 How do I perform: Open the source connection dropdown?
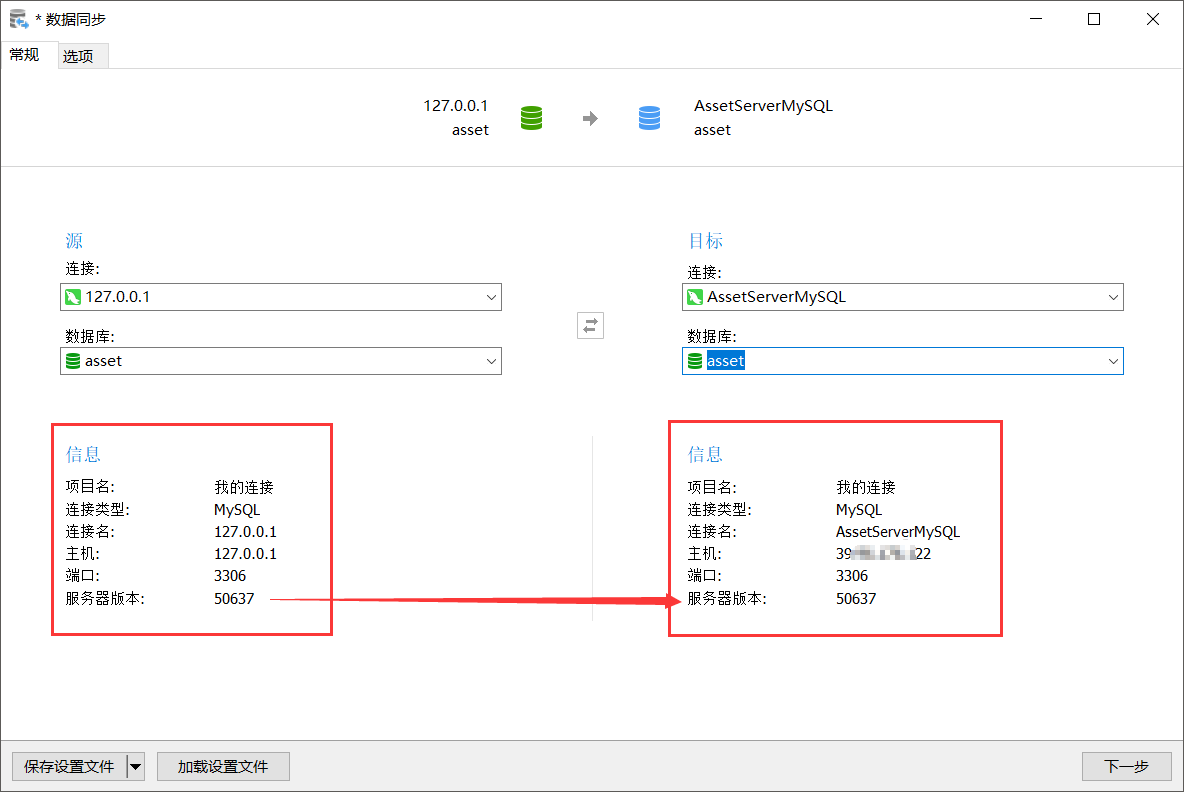pos(490,297)
